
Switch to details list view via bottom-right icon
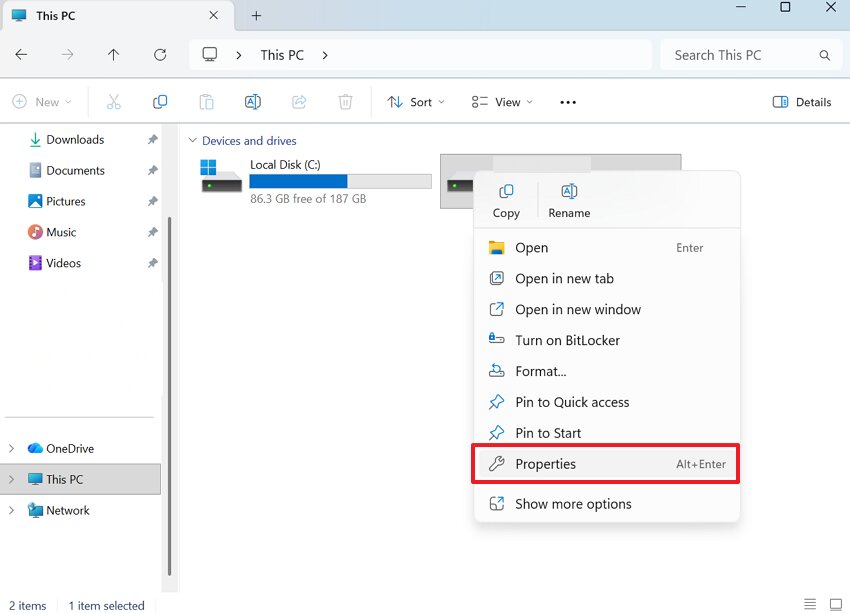point(810,603)
